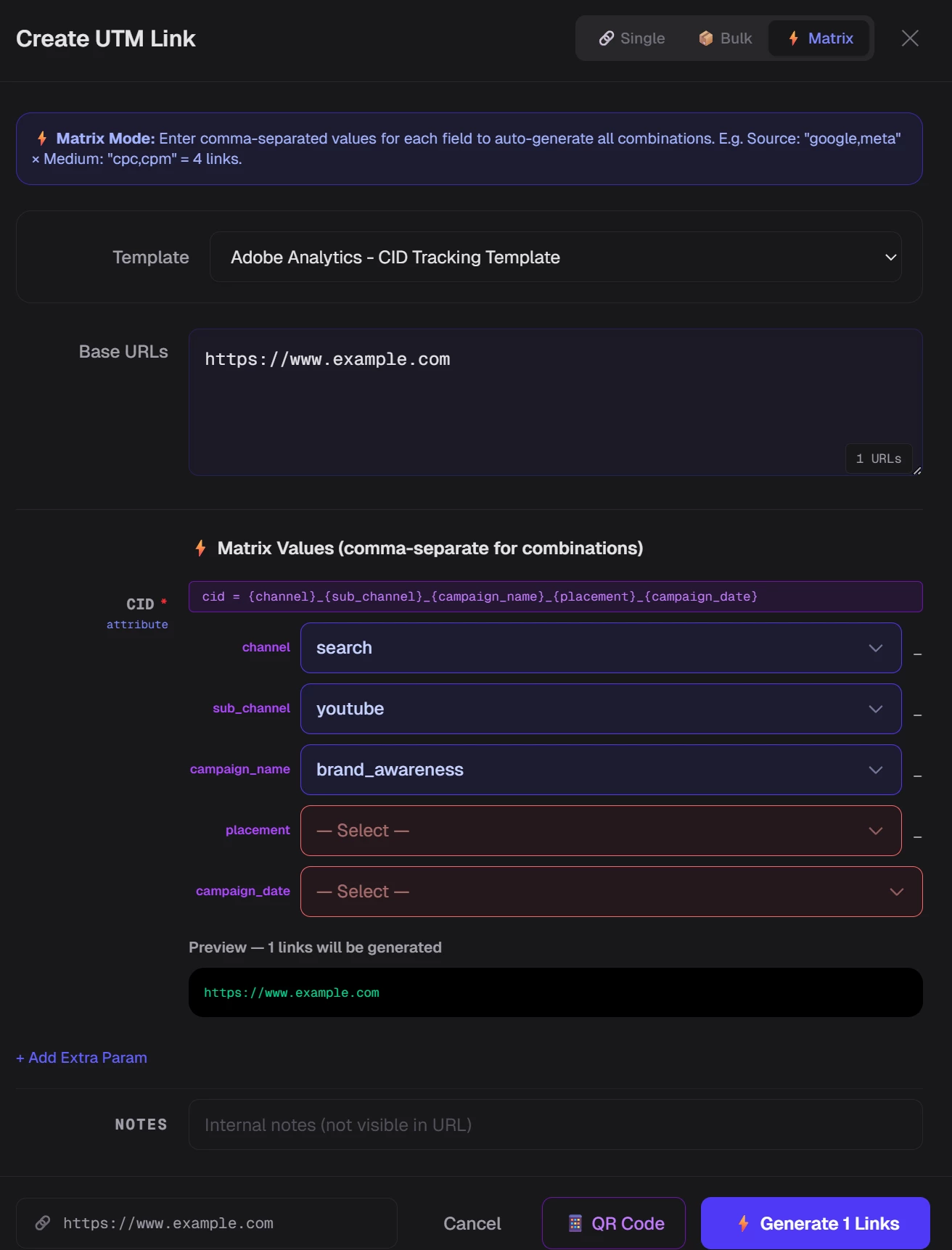Click the internal Notes input field
Image resolution: width=952 pixels, height=1250 pixels.
(556, 1124)
